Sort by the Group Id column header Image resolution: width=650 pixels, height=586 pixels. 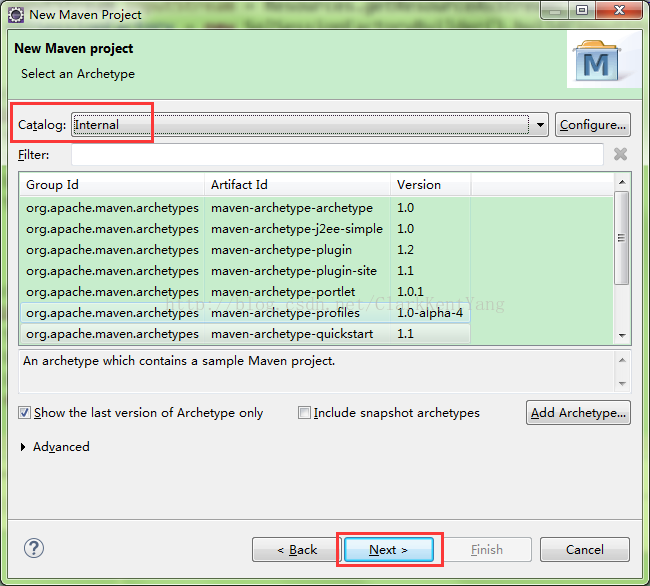click(x=112, y=185)
